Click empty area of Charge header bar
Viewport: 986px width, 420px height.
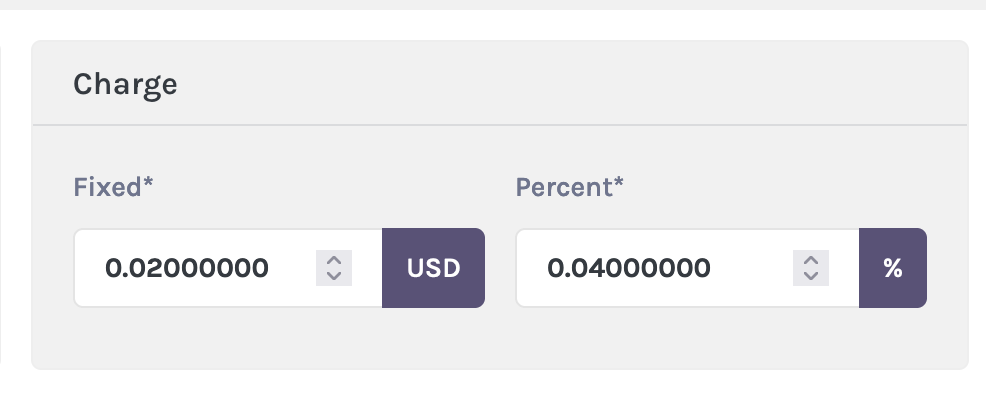[600, 84]
